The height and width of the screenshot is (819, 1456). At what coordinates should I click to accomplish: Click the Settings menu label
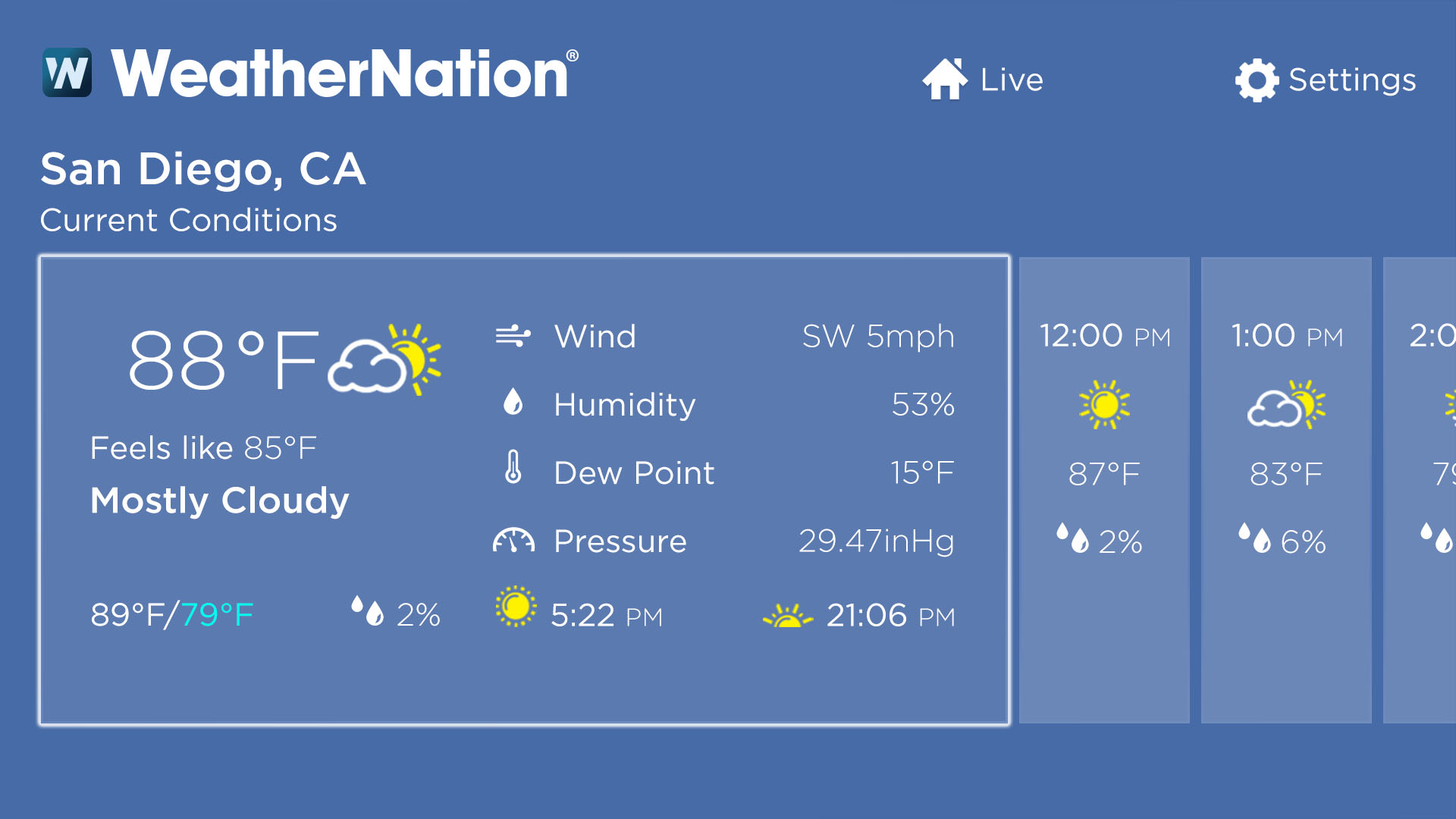tap(1351, 79)
